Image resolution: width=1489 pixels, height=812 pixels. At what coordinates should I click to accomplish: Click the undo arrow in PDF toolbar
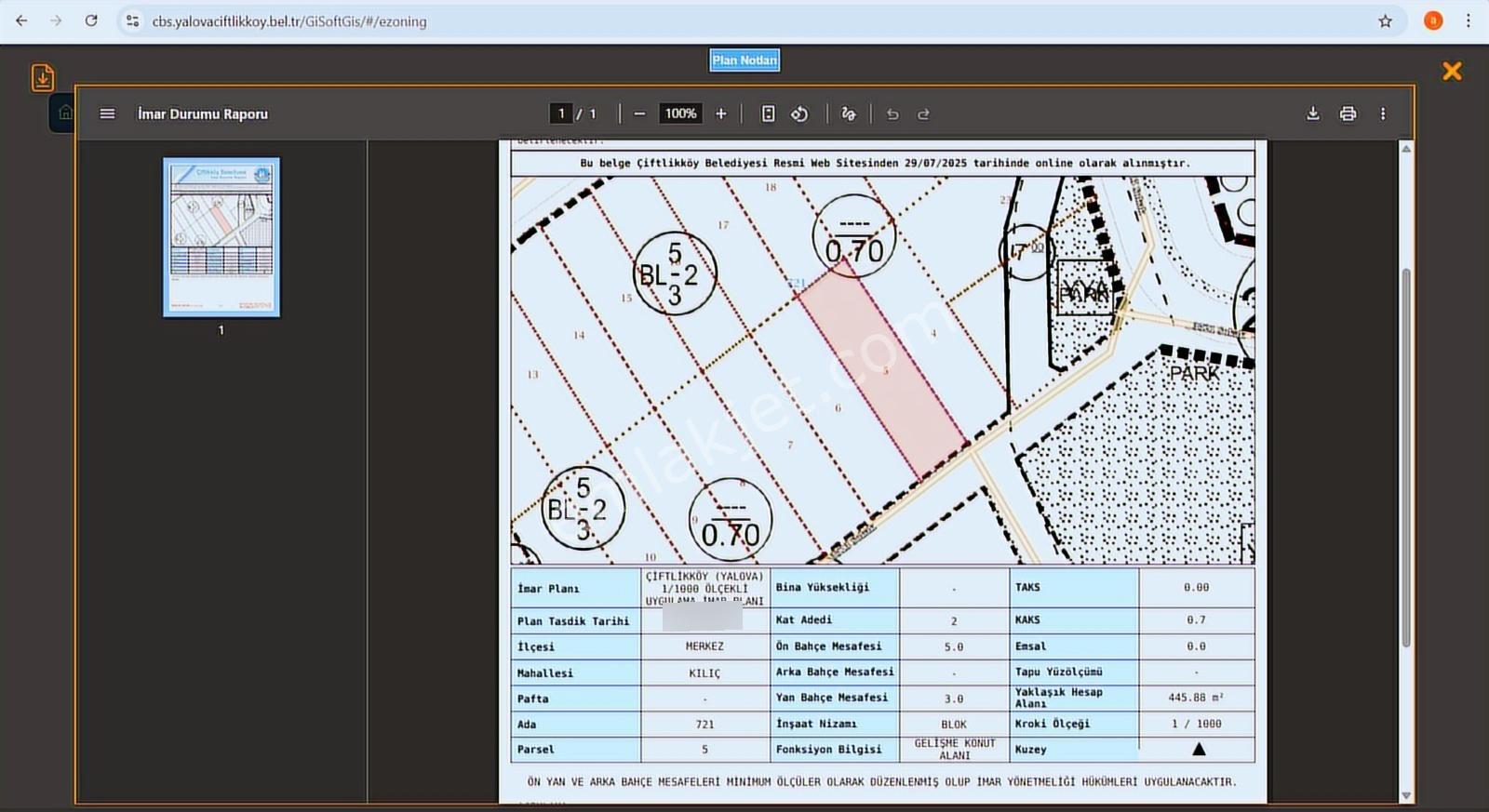(x=892, y=113)
